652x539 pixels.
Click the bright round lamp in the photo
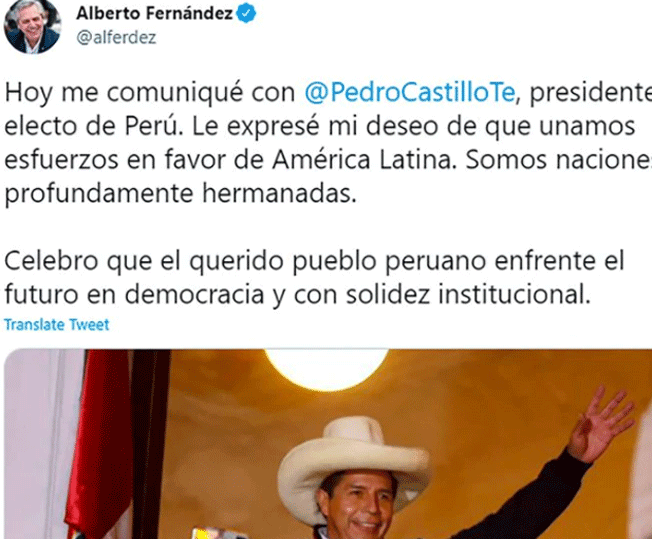tap(327, 368)
